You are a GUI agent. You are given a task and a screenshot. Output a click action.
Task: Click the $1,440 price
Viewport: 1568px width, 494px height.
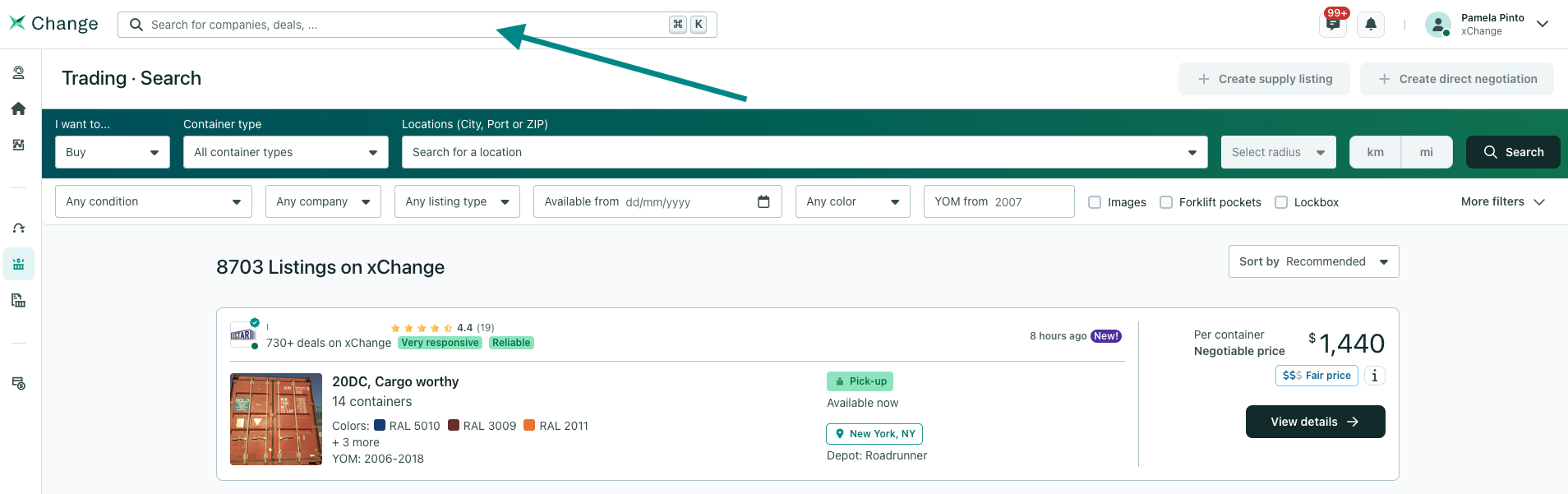(1346, 343)
